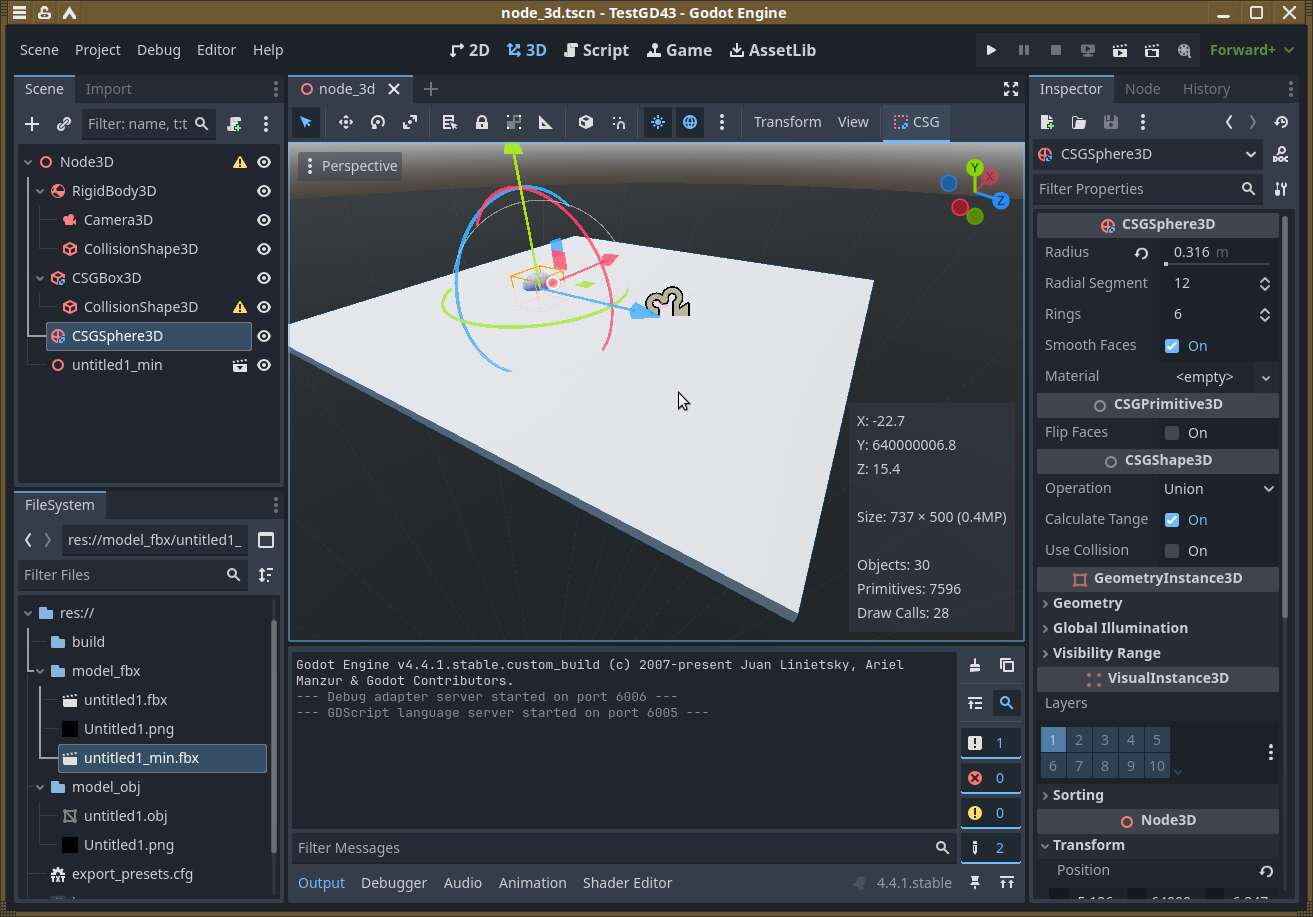Select the Scale Mode tool
The height and width of the screenshot is (917, 1313).
click(x=410, y=122)
